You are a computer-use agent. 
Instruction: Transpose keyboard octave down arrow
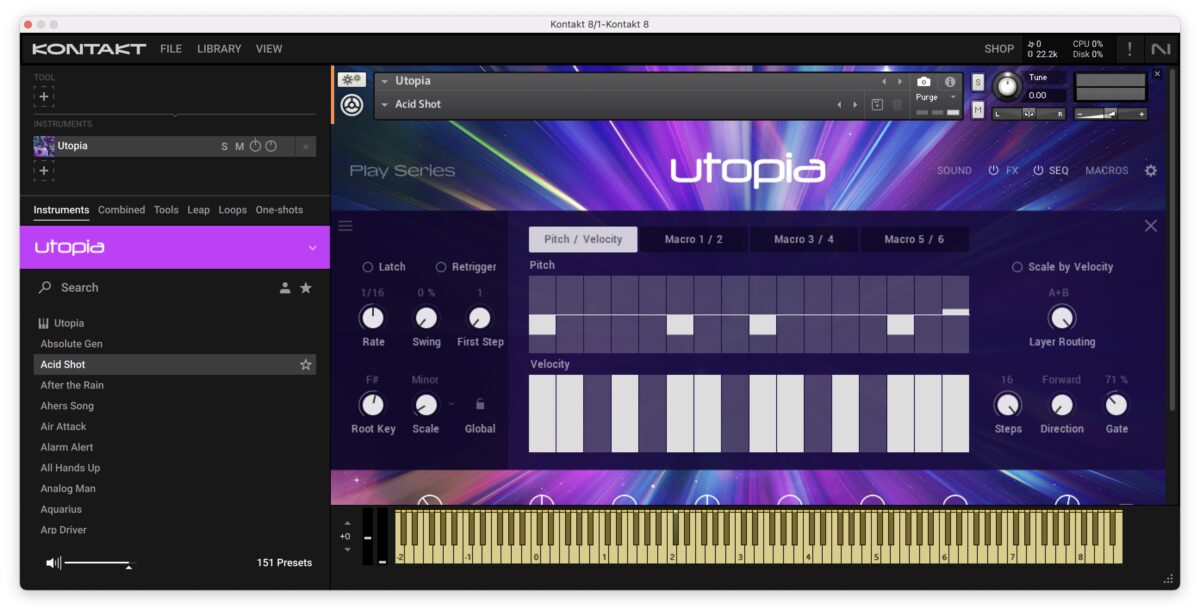tap(347, 549)
